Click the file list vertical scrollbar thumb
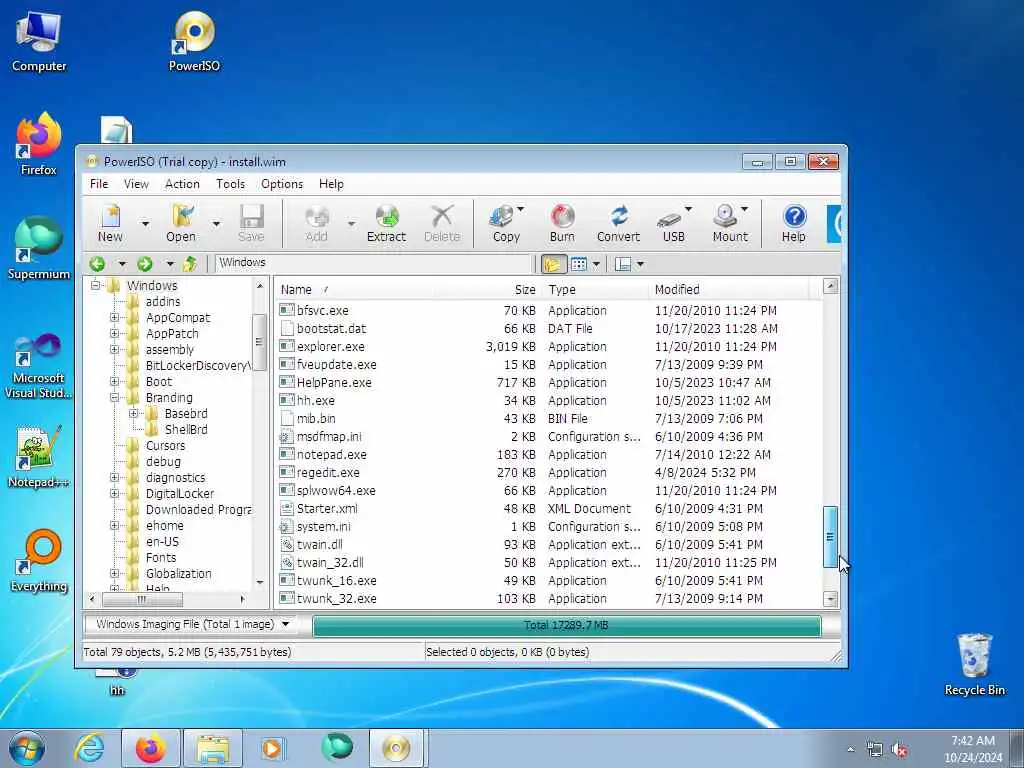The image size is (1024, 768). 830,537
